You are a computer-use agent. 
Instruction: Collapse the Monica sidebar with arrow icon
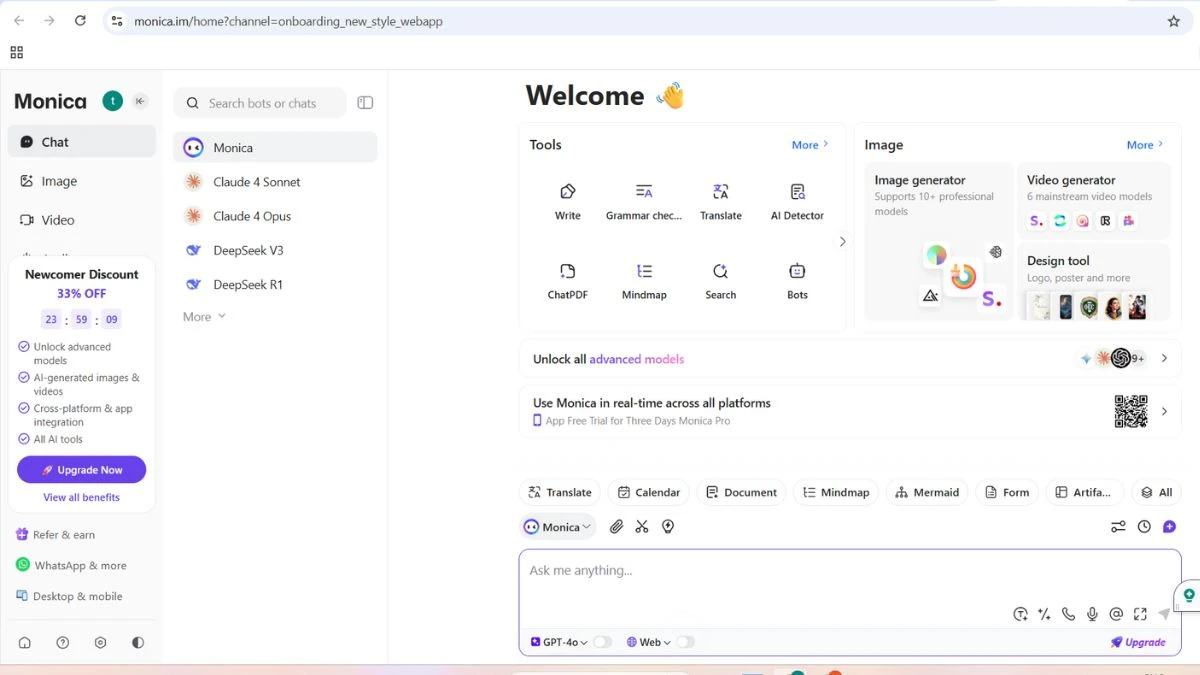point(140,101)
